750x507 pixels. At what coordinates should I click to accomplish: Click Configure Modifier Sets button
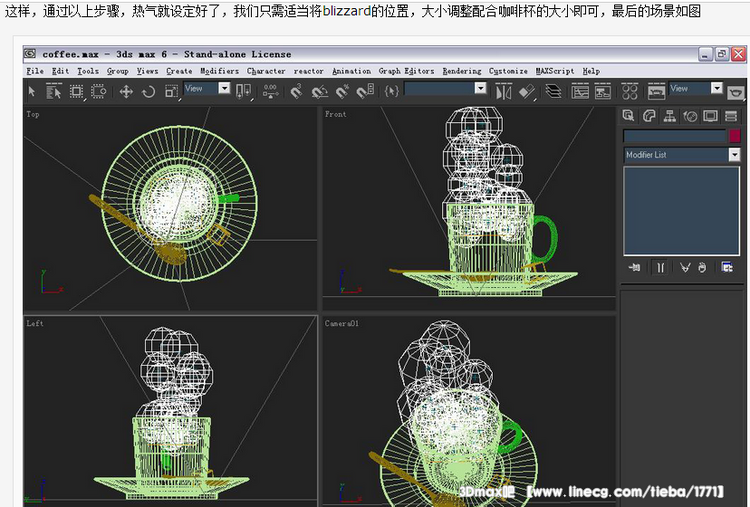point(727,267)
